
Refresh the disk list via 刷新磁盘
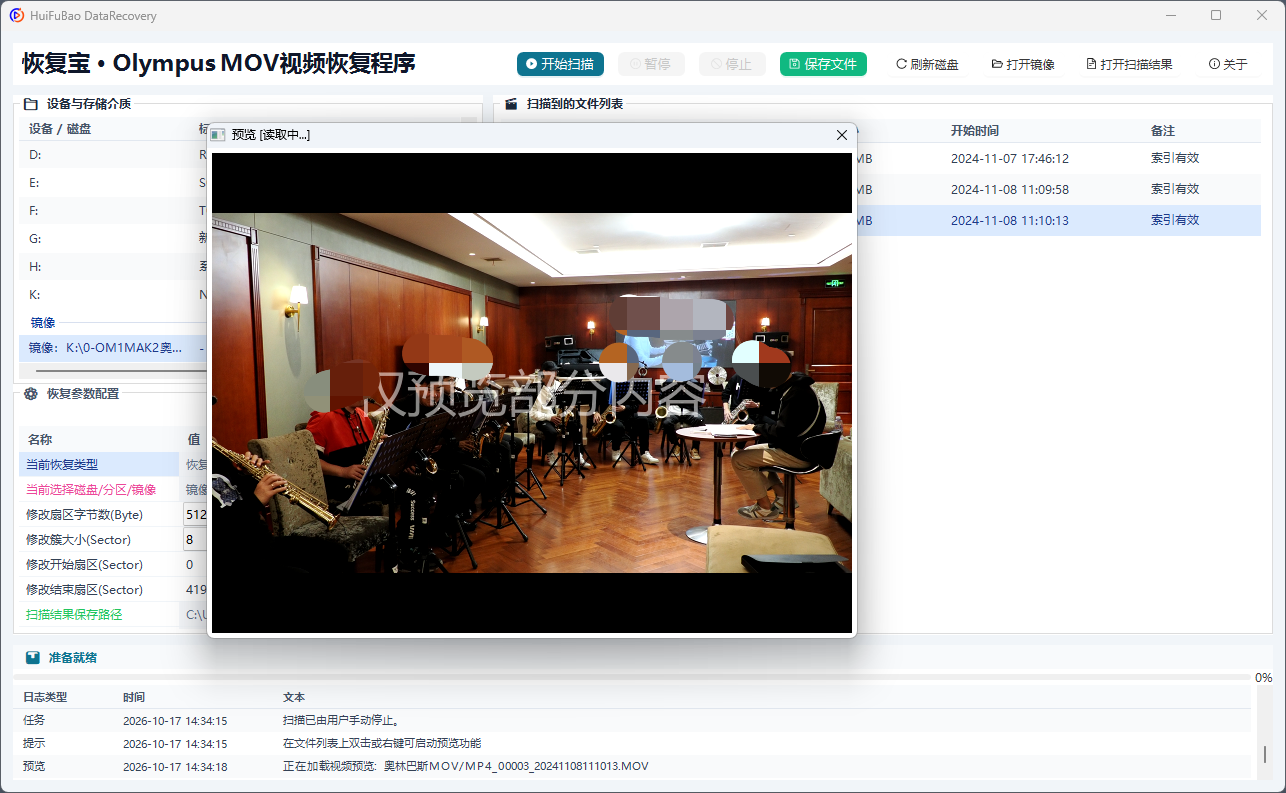point(927,64)
